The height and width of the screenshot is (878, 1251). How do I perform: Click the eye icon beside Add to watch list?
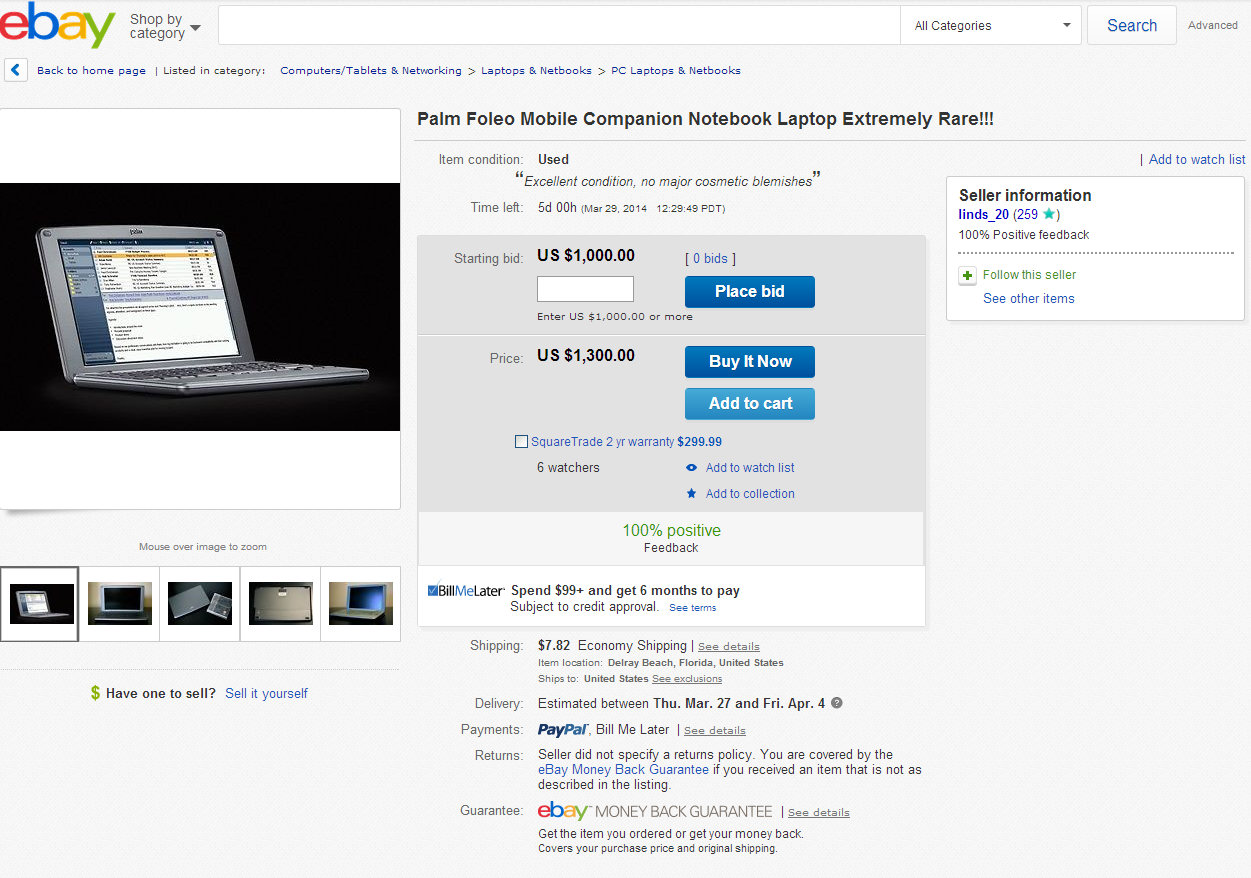[x=691, y=468]
